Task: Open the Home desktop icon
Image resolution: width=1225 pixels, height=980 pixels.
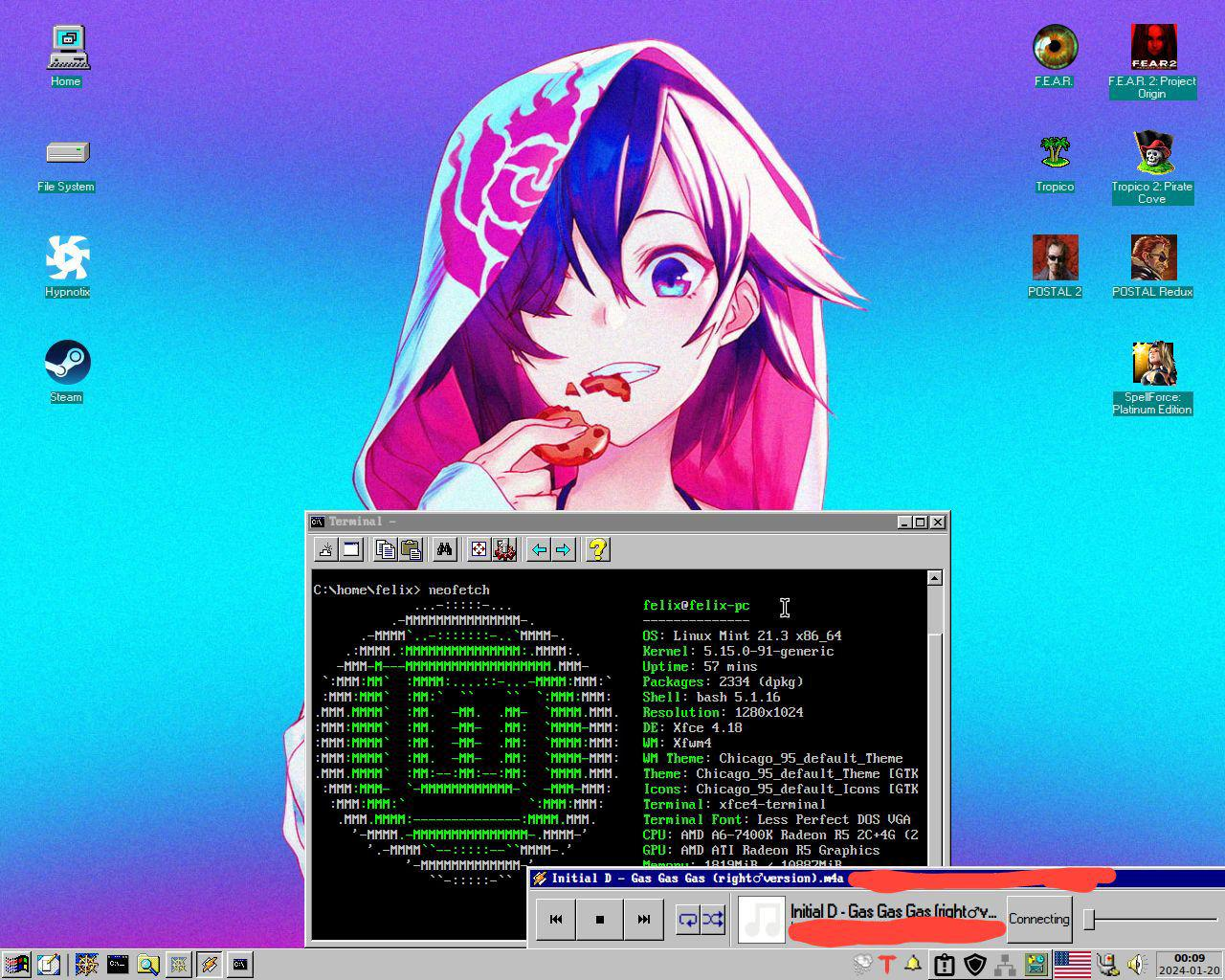Action: coord(66,57)
